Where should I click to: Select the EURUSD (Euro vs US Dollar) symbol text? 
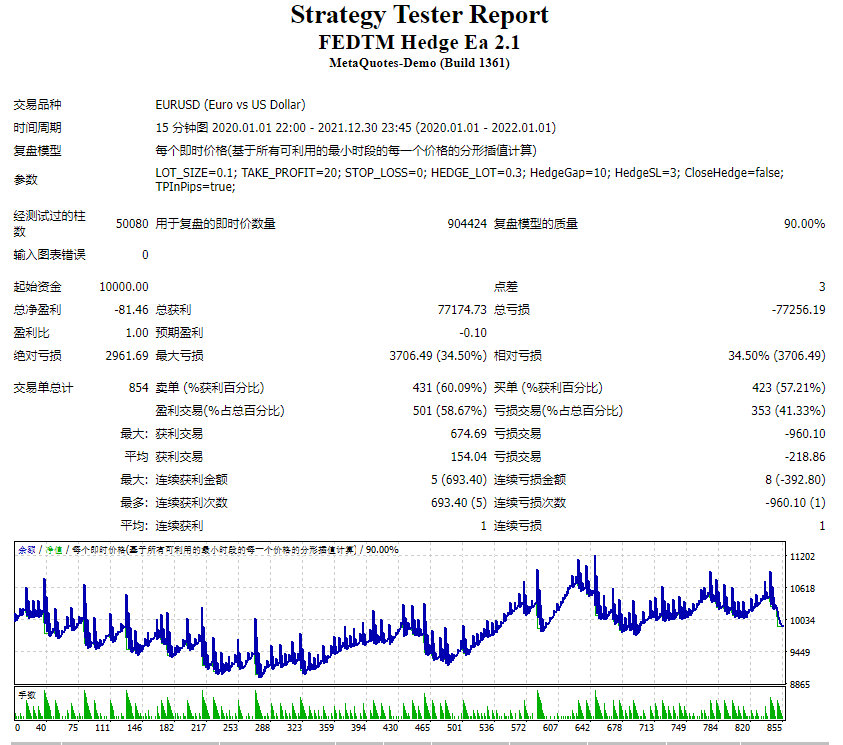[228, 104]
